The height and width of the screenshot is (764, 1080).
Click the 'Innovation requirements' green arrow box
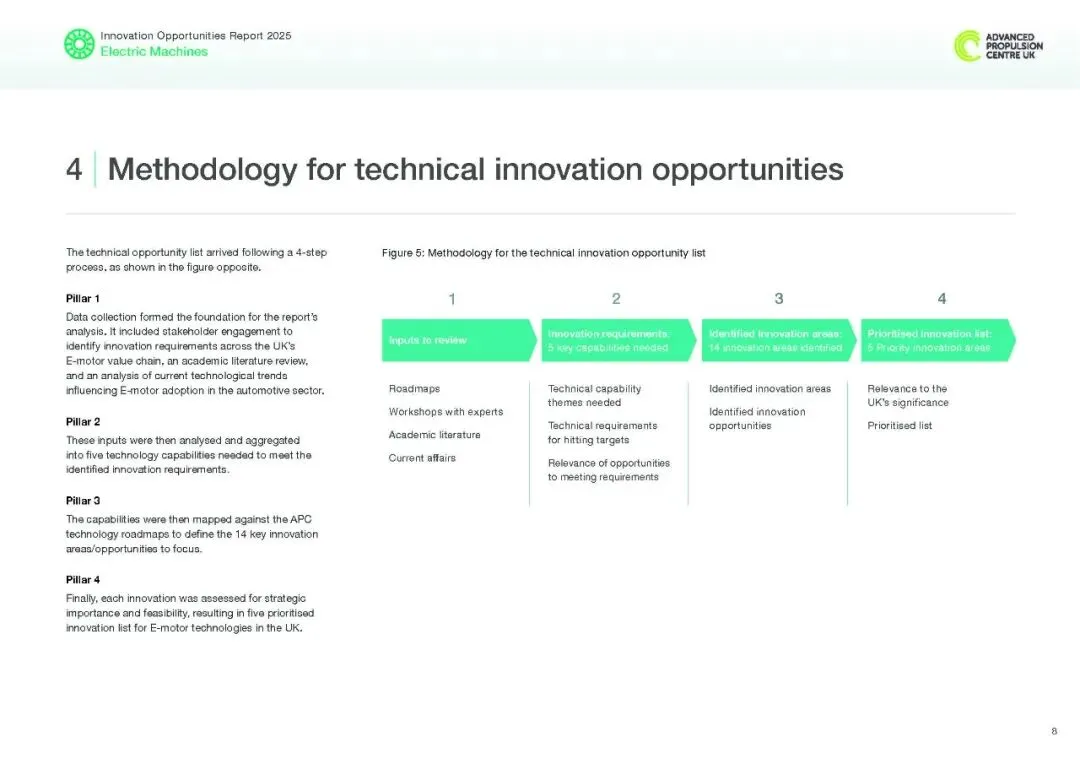tap(619, 340)
